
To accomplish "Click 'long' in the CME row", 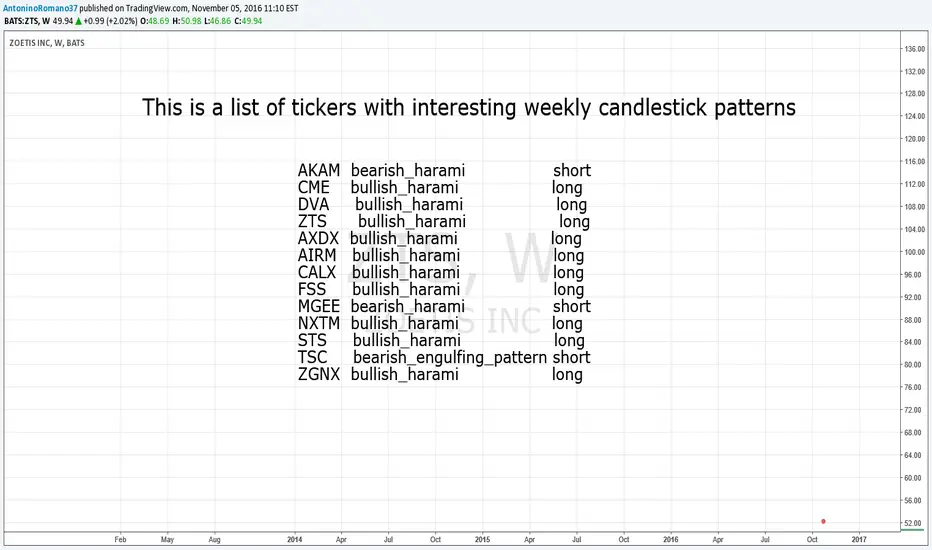I will pyautogui.click(x=566, y=188).
